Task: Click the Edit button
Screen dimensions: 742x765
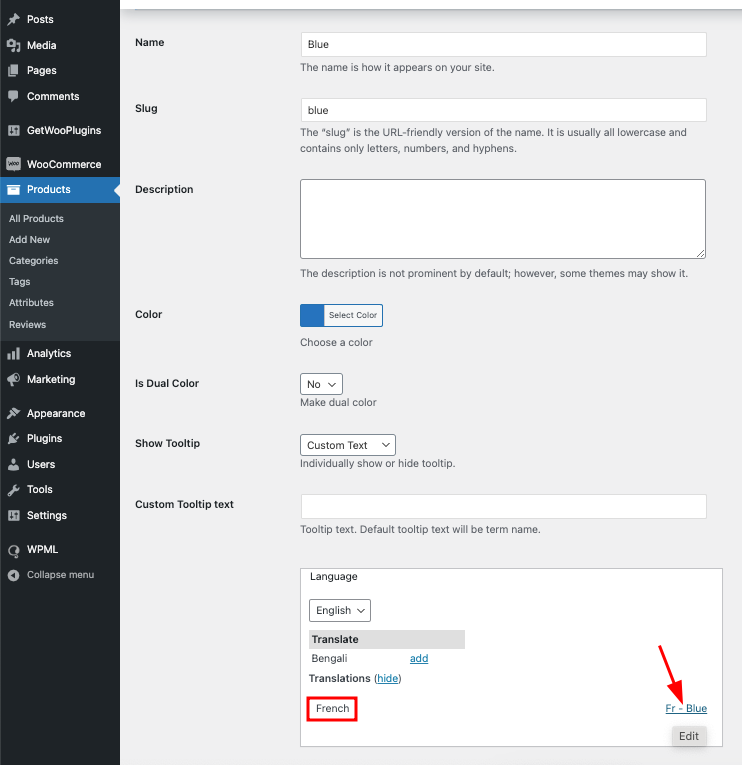Action: pyautogui.click(x=689, y=736)
